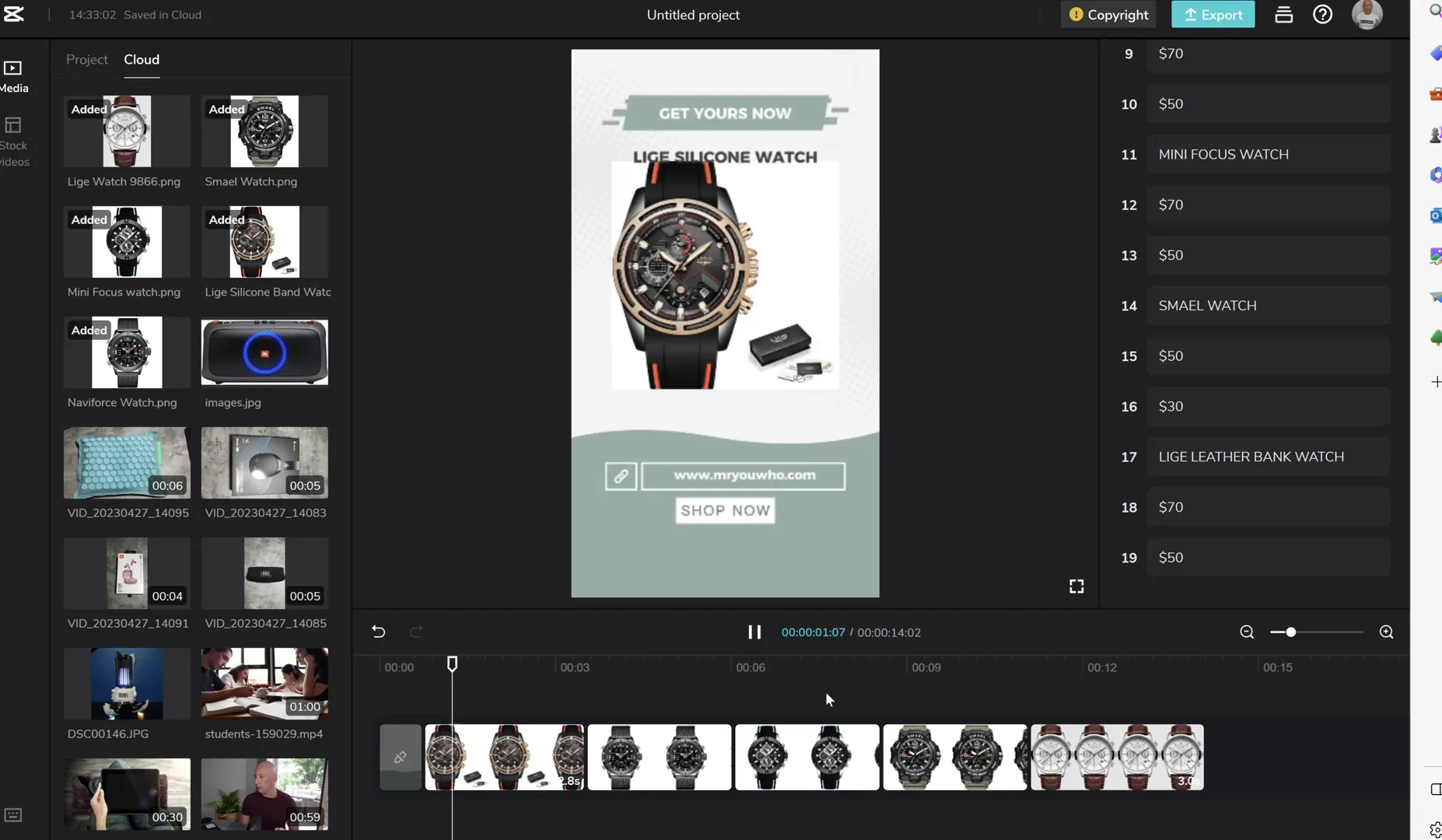This screenshot has width=1442, height=840.
Task: Select VID_20230427_14085 video clip
Action: coord(264,573)
